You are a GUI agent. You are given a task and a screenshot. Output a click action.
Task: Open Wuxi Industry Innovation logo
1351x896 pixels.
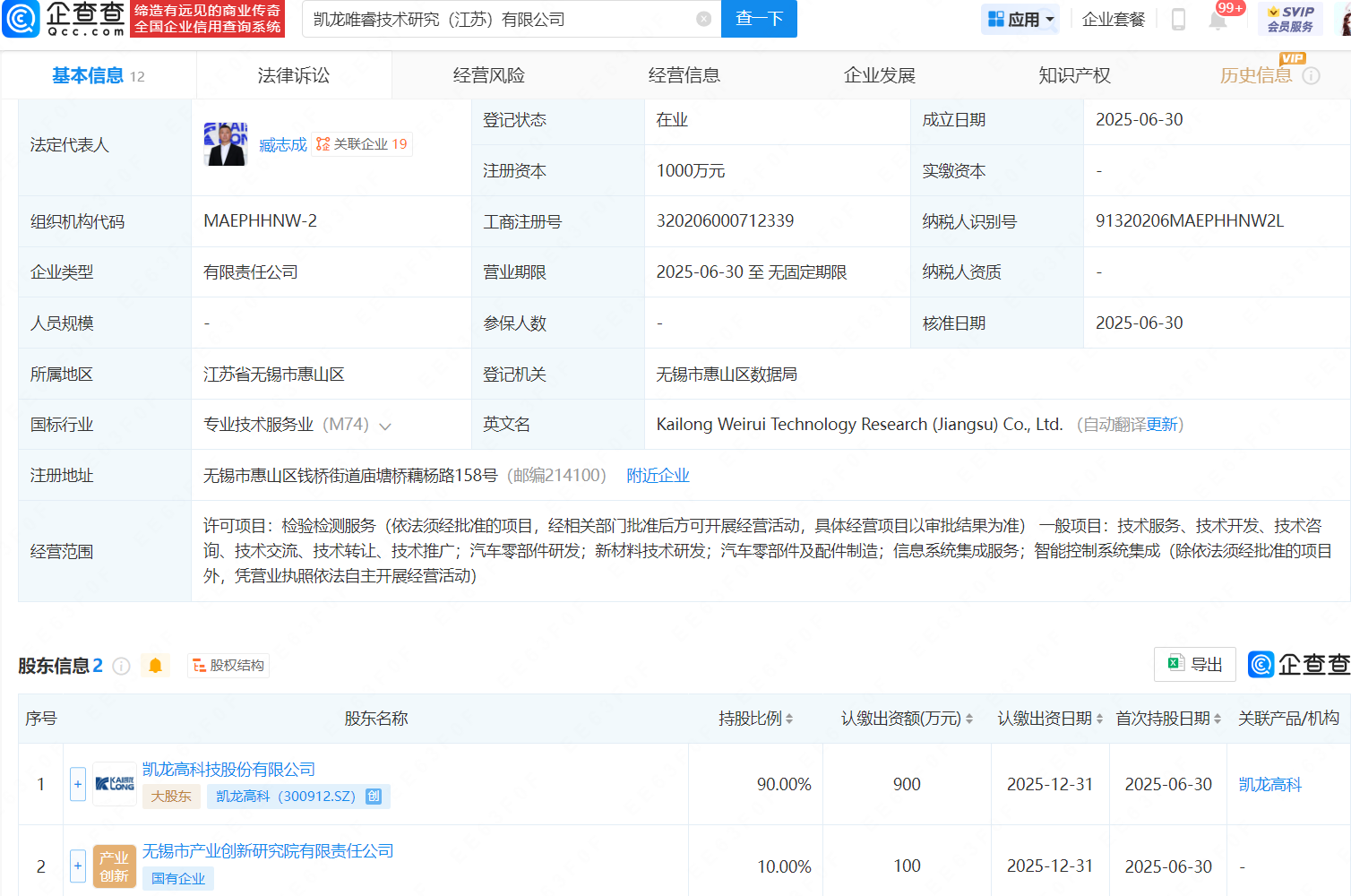pos(115,866)
